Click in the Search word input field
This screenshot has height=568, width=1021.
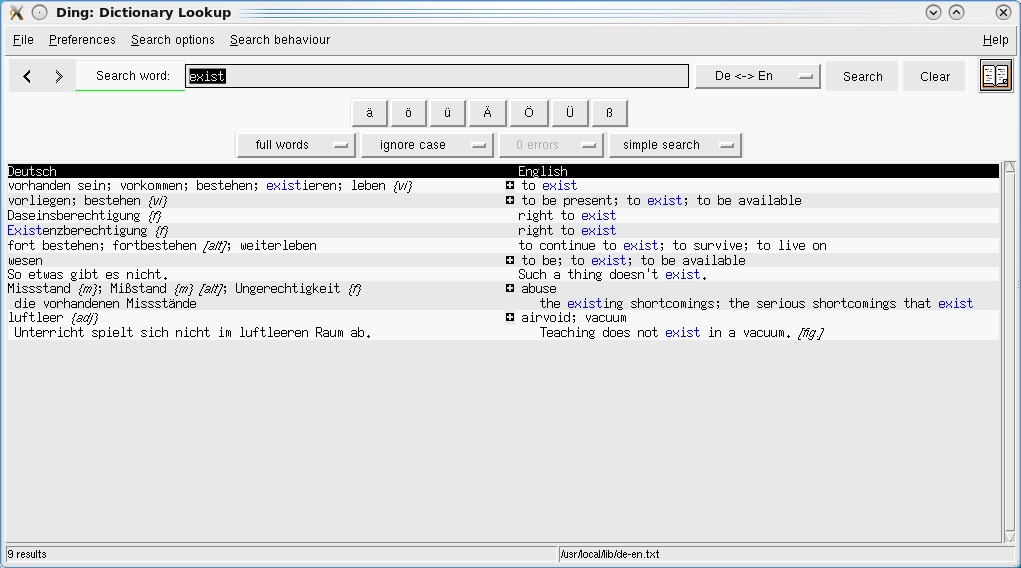(437, 77)
